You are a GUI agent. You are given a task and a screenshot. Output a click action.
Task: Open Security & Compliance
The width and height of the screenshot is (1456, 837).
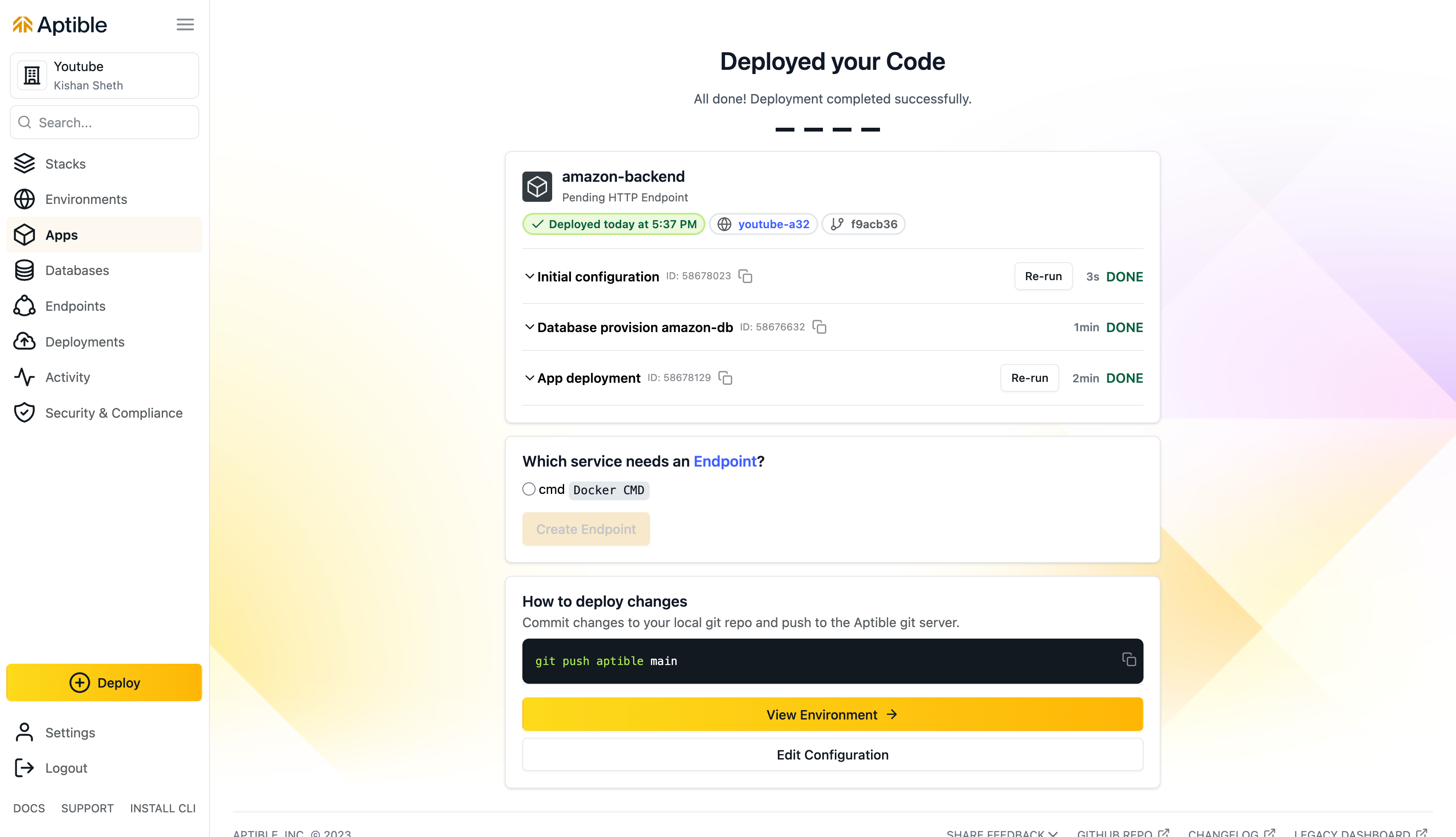click(113, 413)
